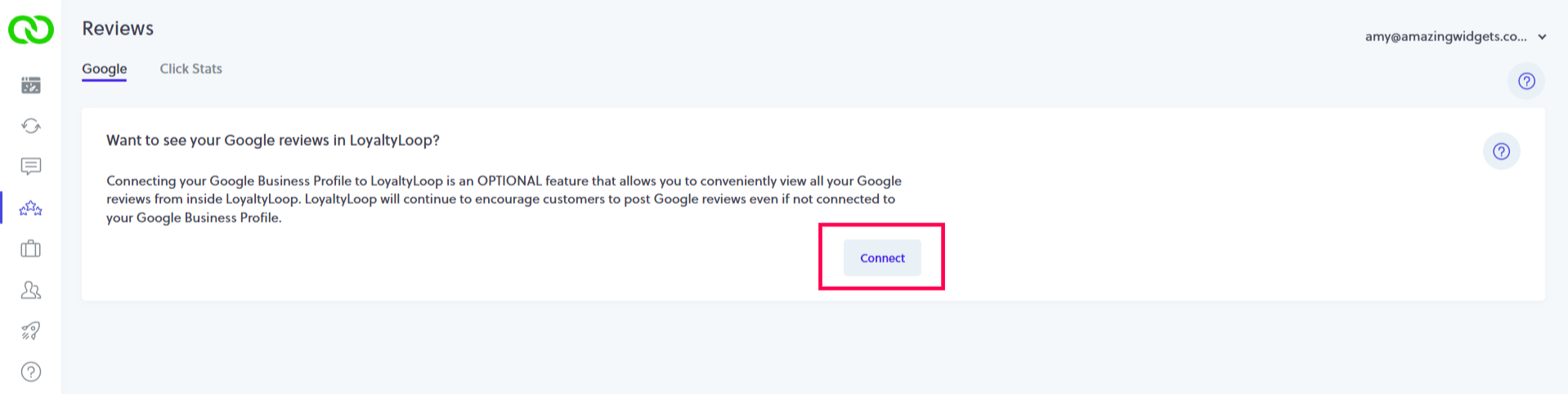Click the people icon in sidebar
Viewport: 1568px width, 394px height.
point(31,290)
